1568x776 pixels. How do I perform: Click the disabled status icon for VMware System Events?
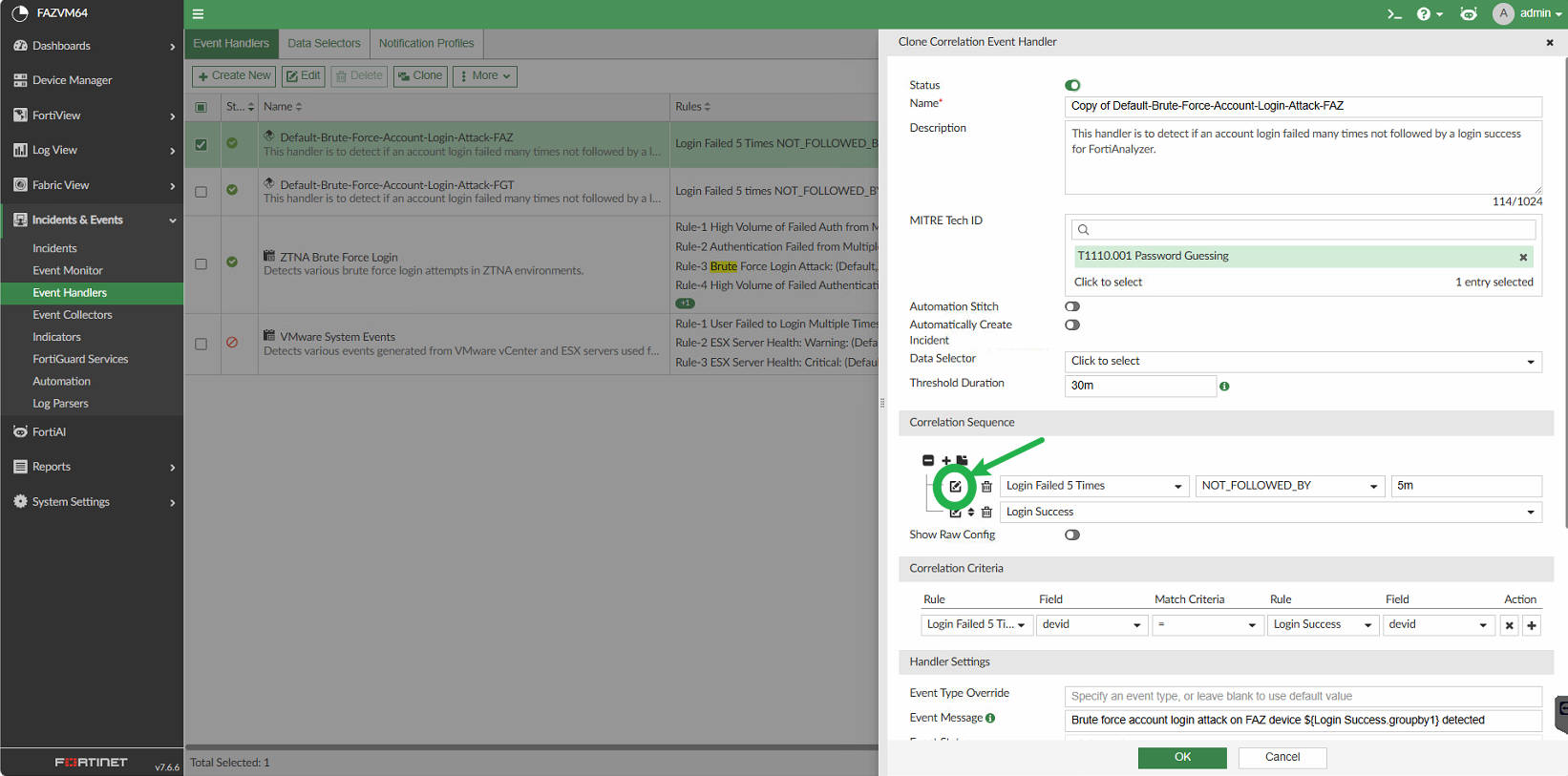click(x=232, y=342)
